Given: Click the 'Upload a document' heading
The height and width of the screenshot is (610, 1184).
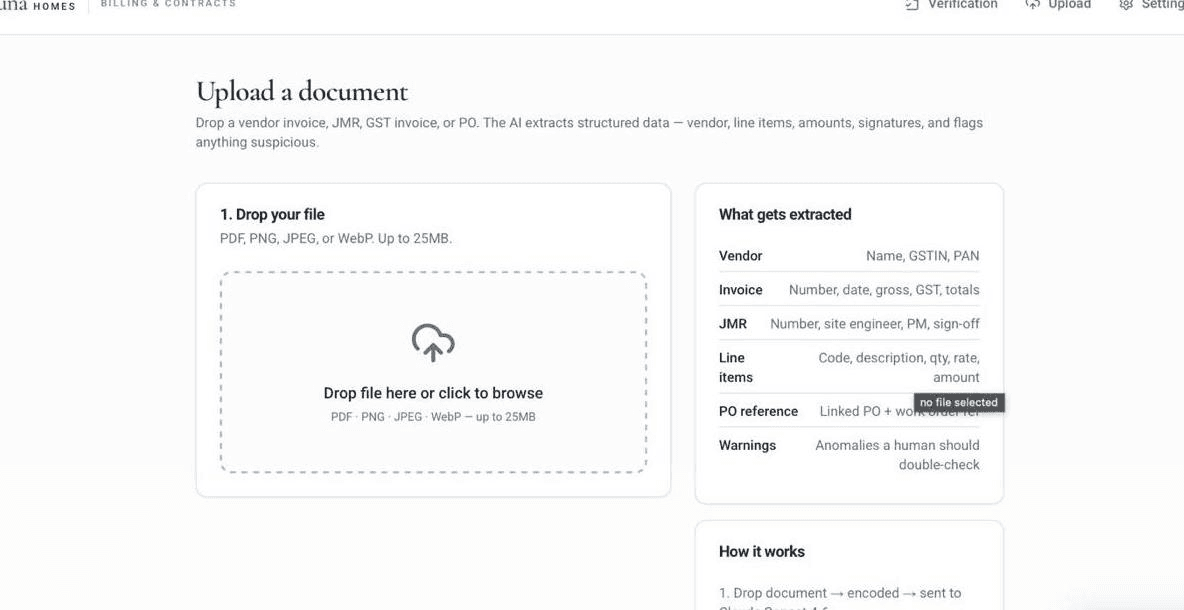Looking at the screenshot, I should click(x=301, y=92).
